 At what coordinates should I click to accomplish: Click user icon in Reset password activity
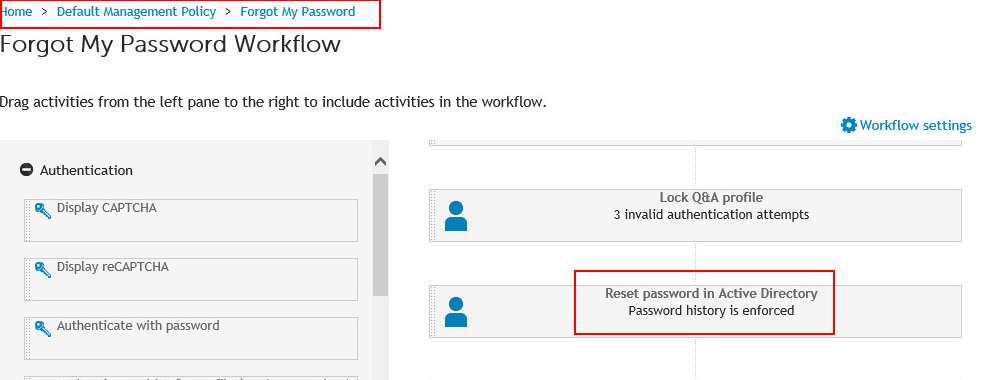pyautogui.click(x=455, y=312)
